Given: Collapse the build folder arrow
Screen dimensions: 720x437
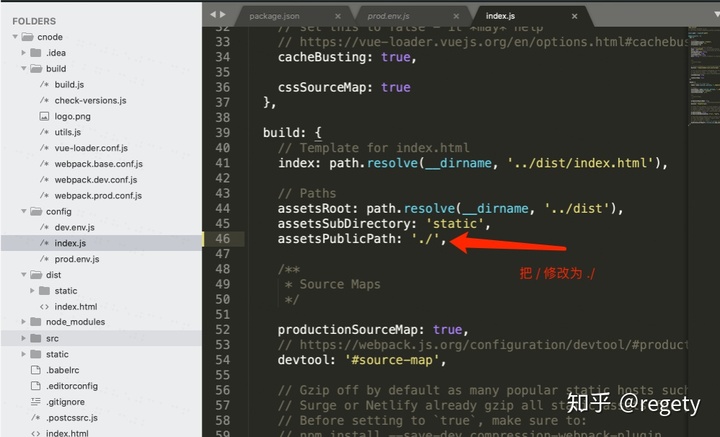Looking at the screenshot, I should click(23, 68).
